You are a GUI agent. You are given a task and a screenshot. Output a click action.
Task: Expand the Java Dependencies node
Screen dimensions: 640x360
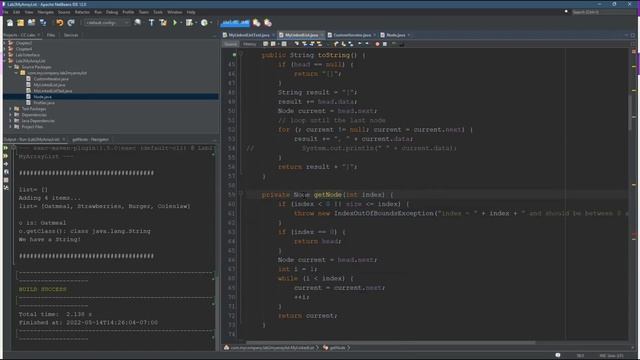10,121
